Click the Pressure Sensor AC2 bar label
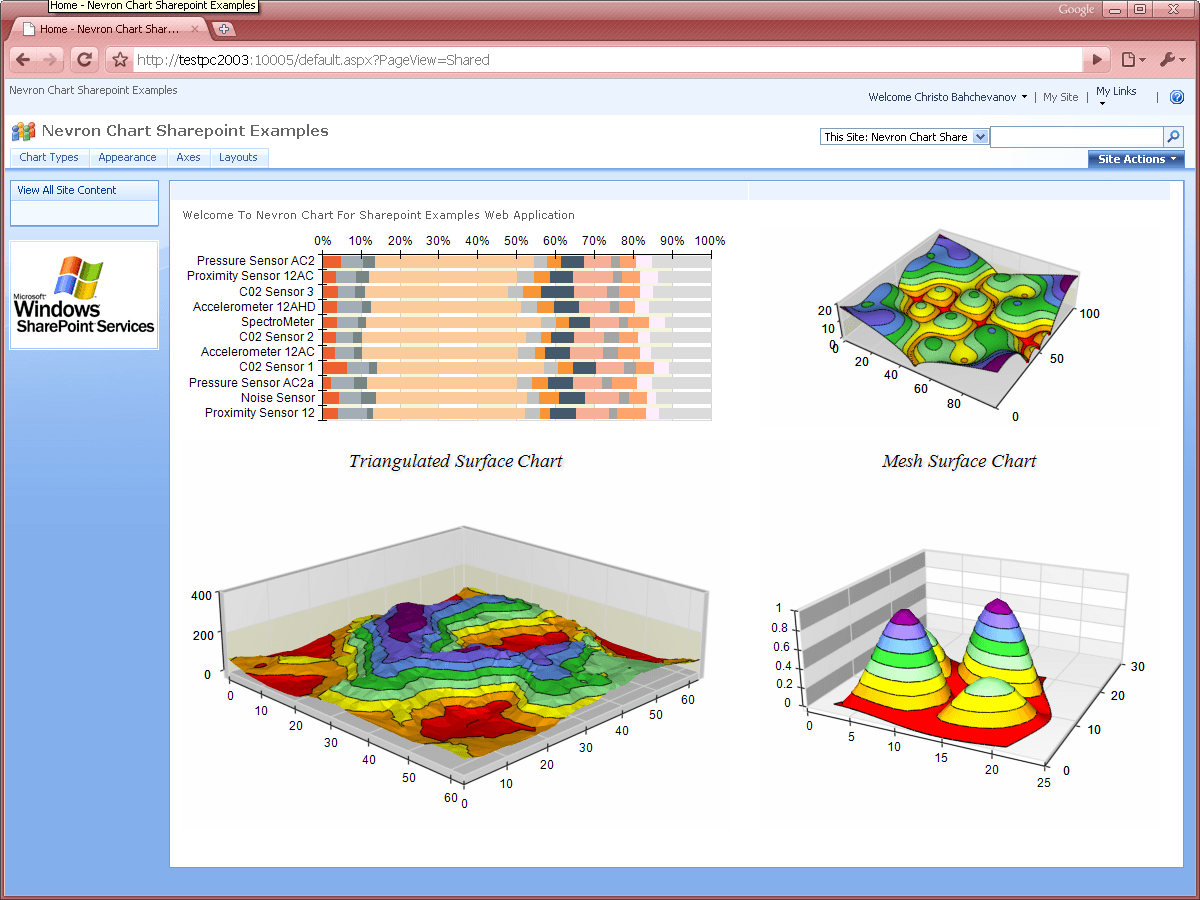 click(255, 261)
